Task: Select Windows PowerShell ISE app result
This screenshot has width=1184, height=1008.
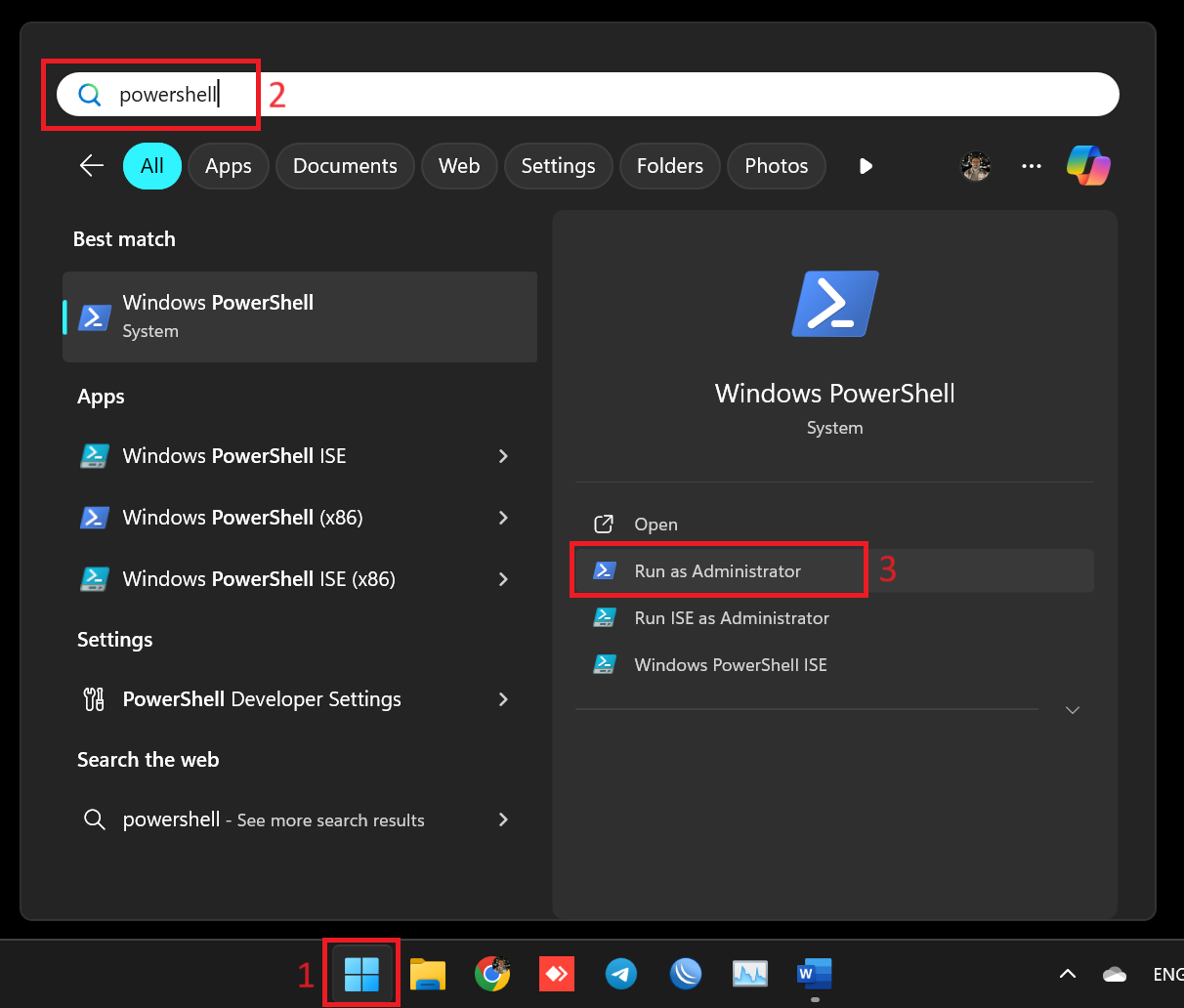Action: tap(300, 456)
